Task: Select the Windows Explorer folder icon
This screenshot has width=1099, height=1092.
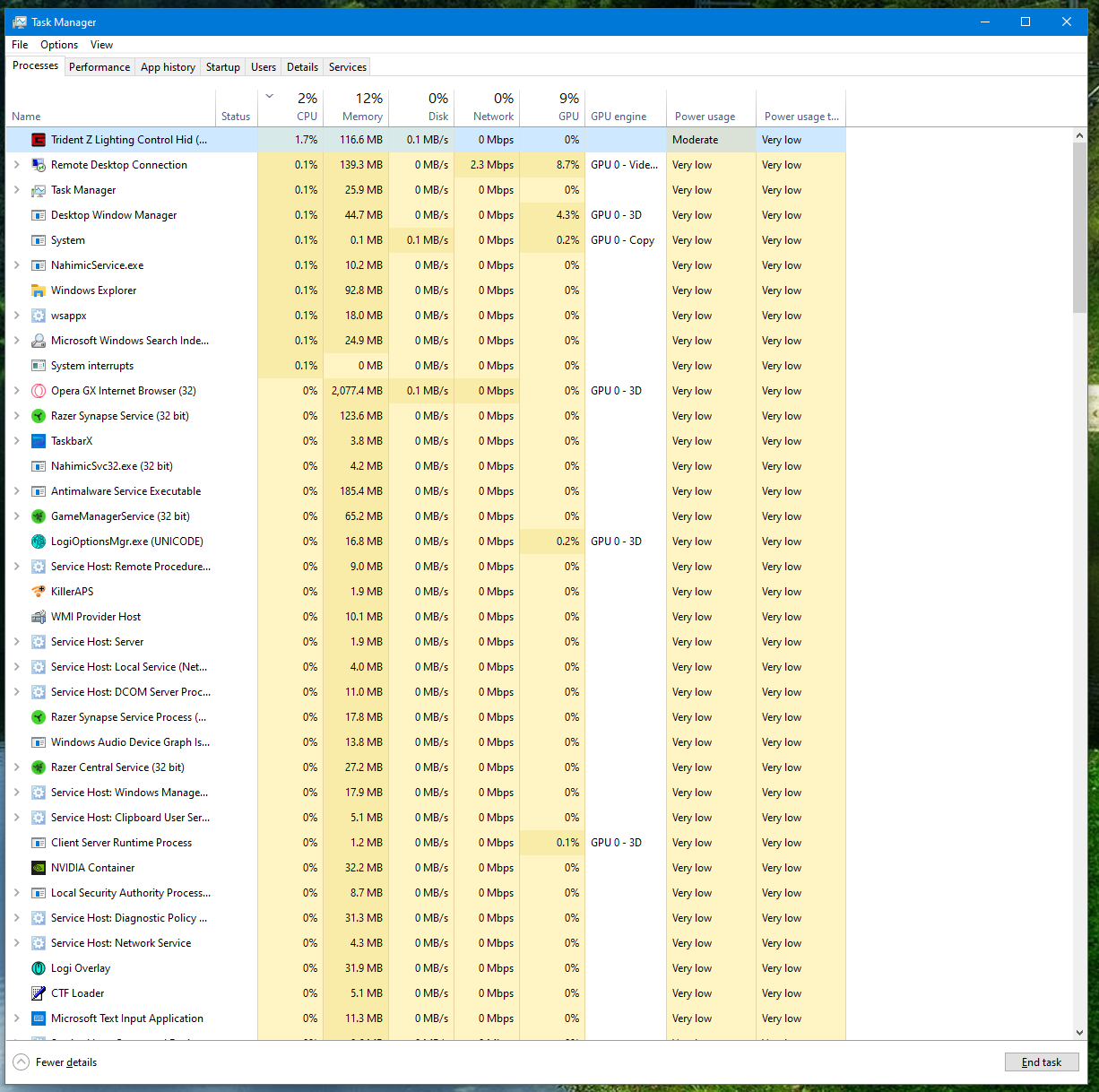Action: click(x=39, y=290)
